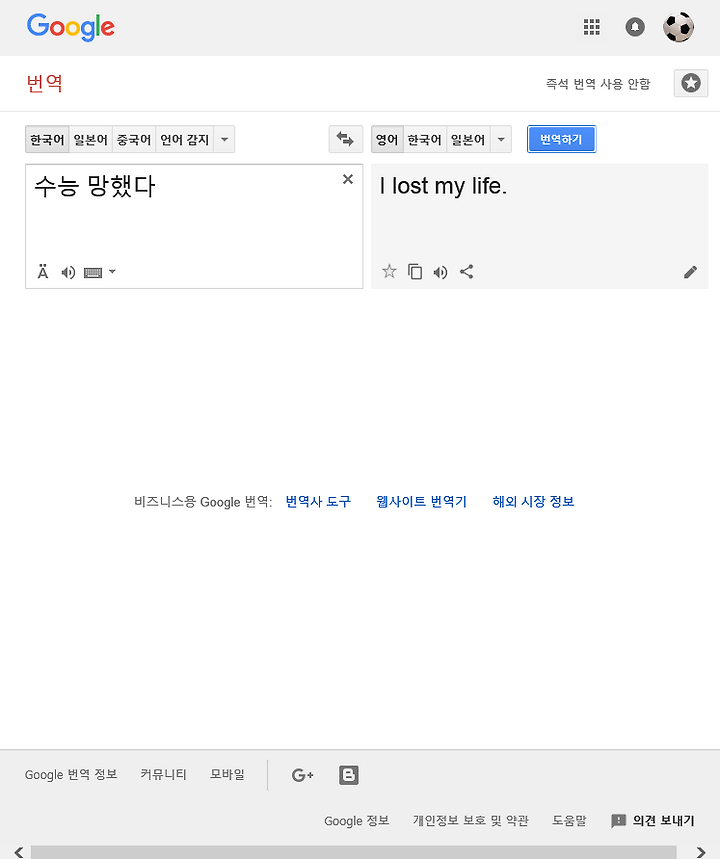The height and width of the screenshot is (859, 720).
Task: Suggest an edit with the pencil icon
Action: 690,272
